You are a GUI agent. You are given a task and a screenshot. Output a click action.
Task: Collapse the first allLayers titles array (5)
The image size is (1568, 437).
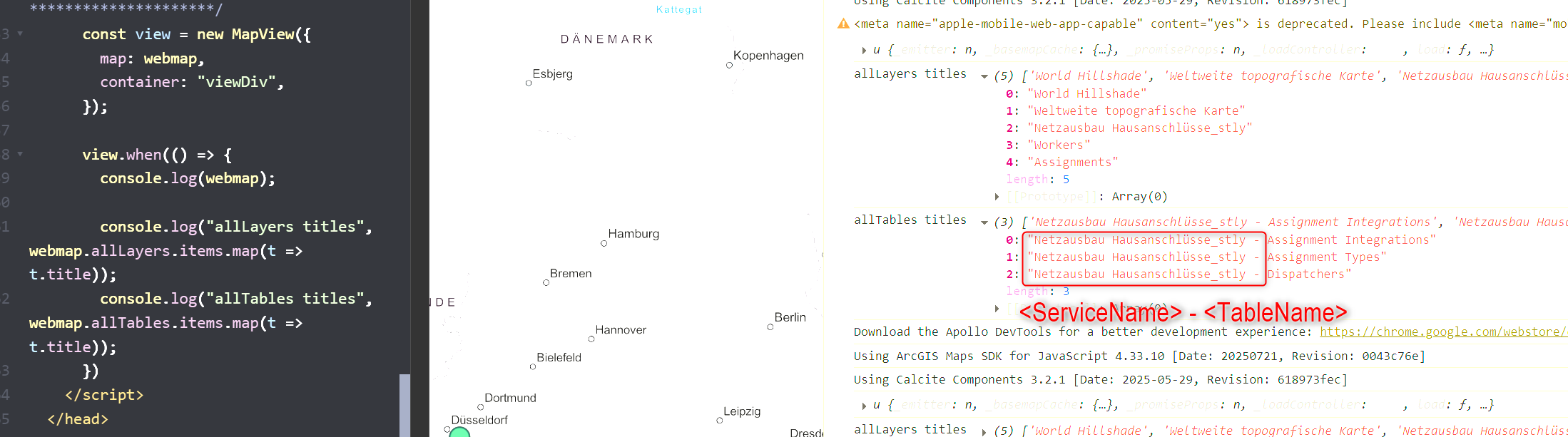[x=984, y=76]
